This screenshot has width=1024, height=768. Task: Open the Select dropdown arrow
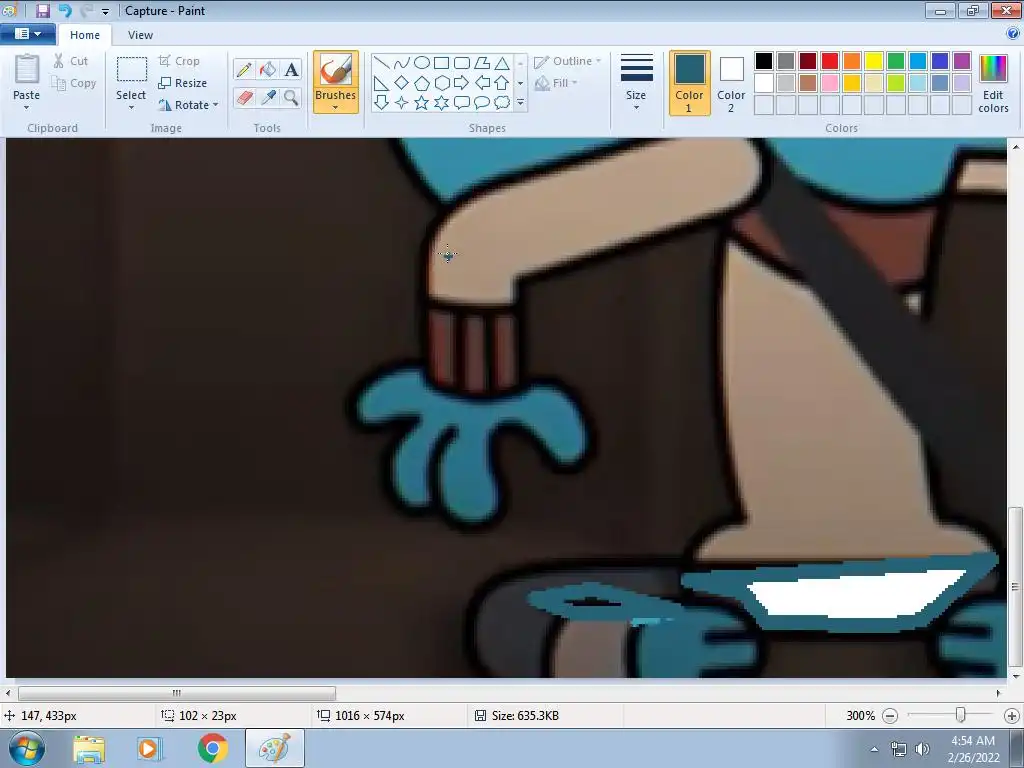(x=131, y=108)
